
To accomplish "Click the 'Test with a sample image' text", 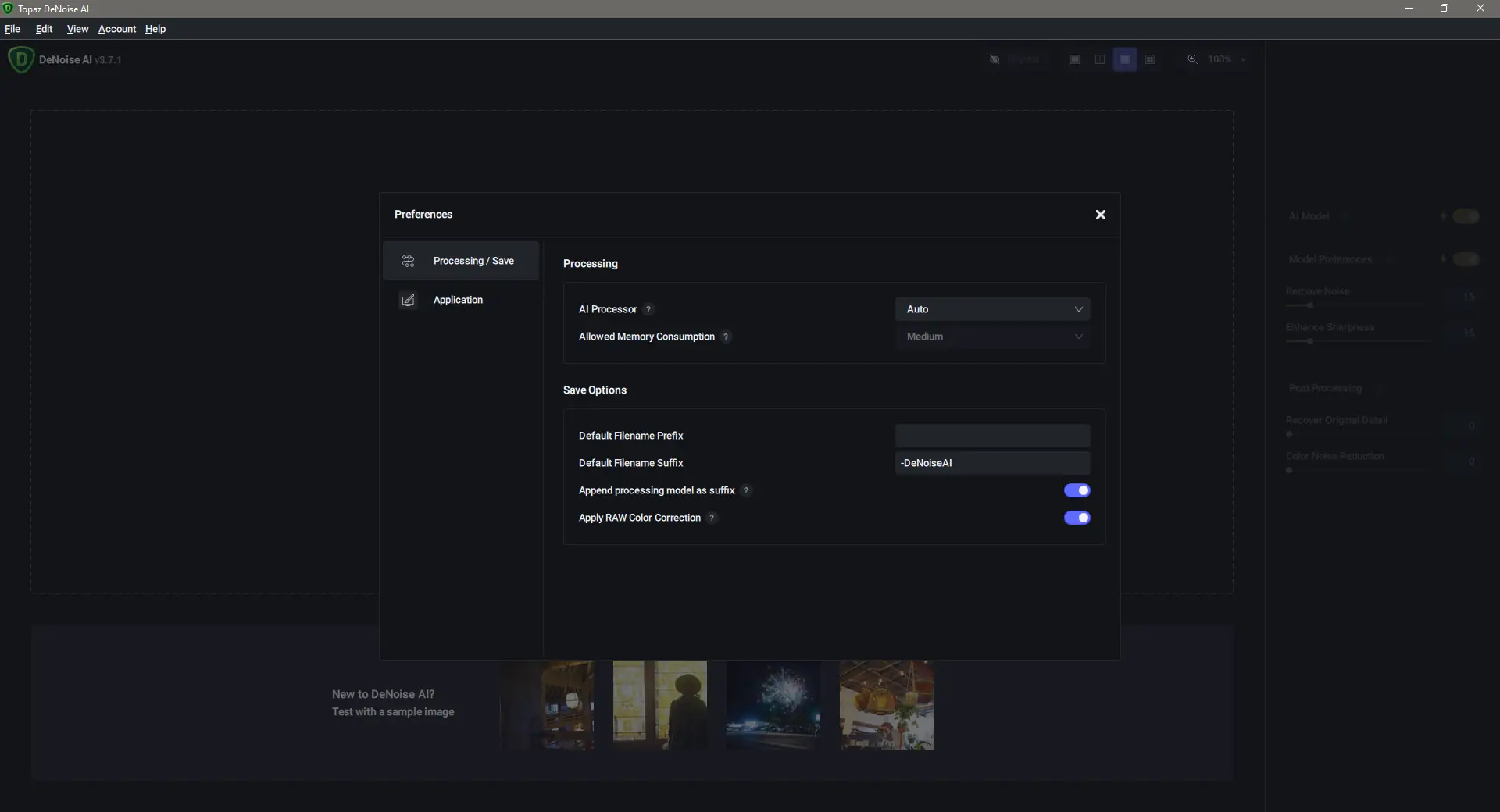I will click(x=393, y=712).
